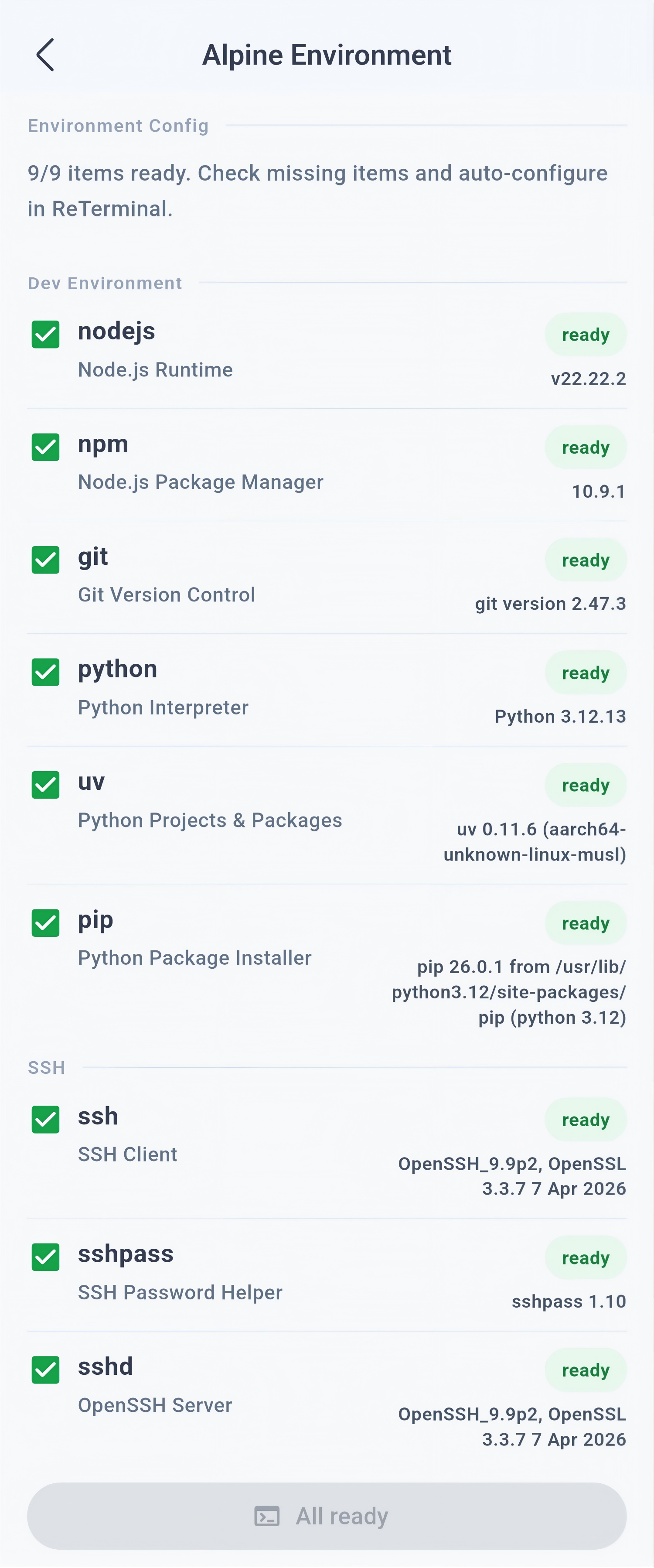Uncheck the uv checkbox
The width and height of the screenshot is (654, 1568).
coord(46,785)
